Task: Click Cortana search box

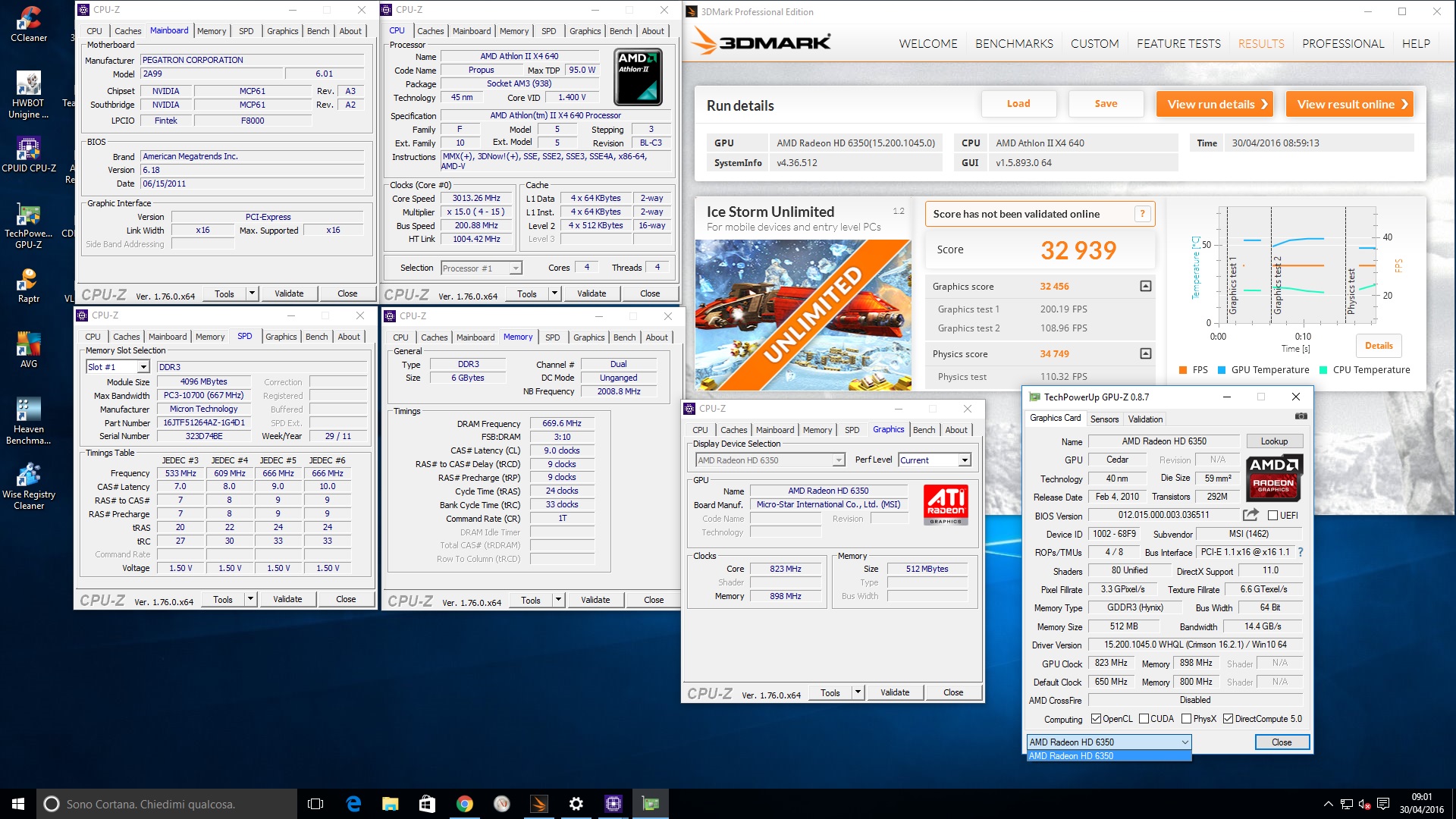Action: pyautogui.click(x=167, y=804)
